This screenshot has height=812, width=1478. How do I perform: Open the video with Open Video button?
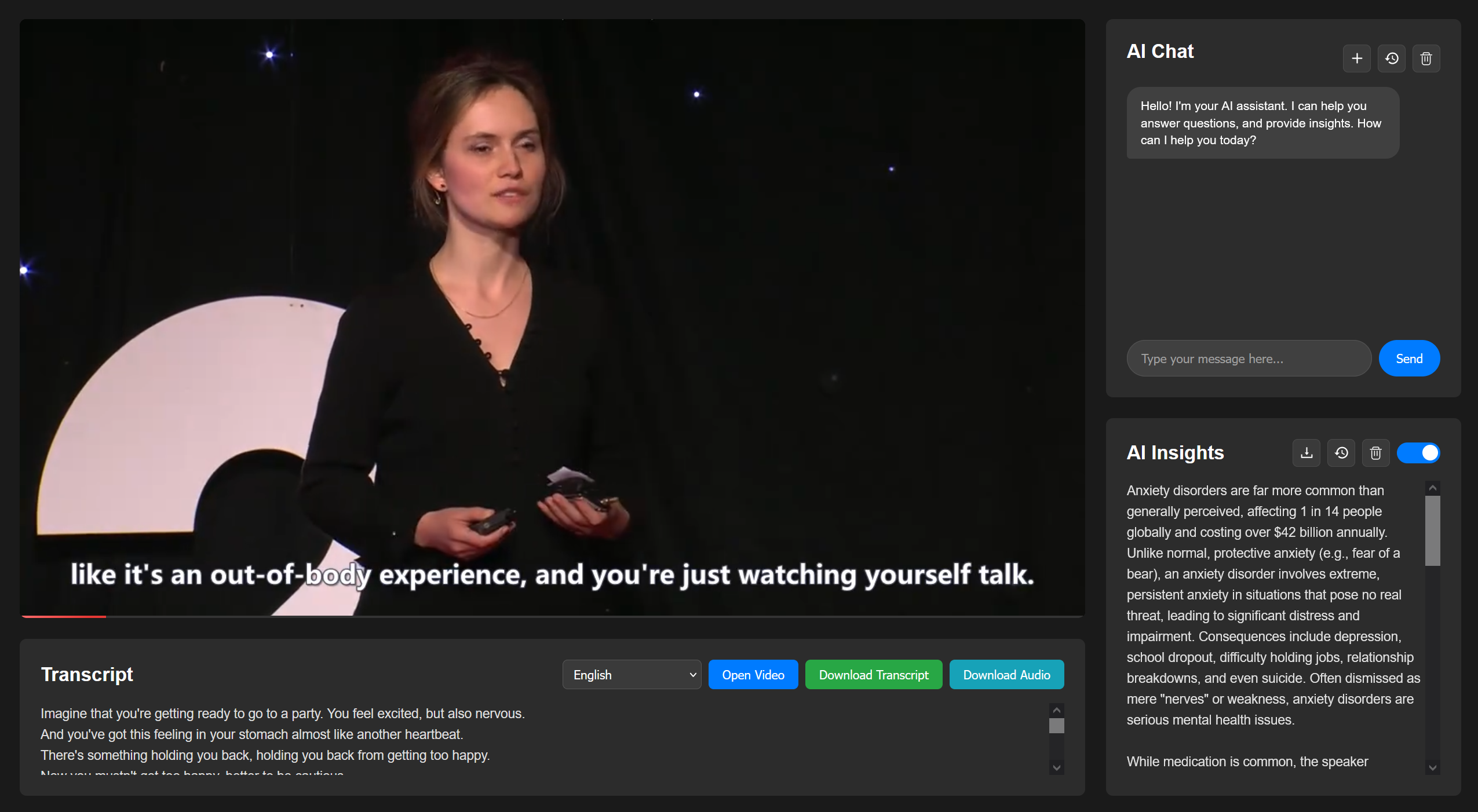[x=753, y=674]
